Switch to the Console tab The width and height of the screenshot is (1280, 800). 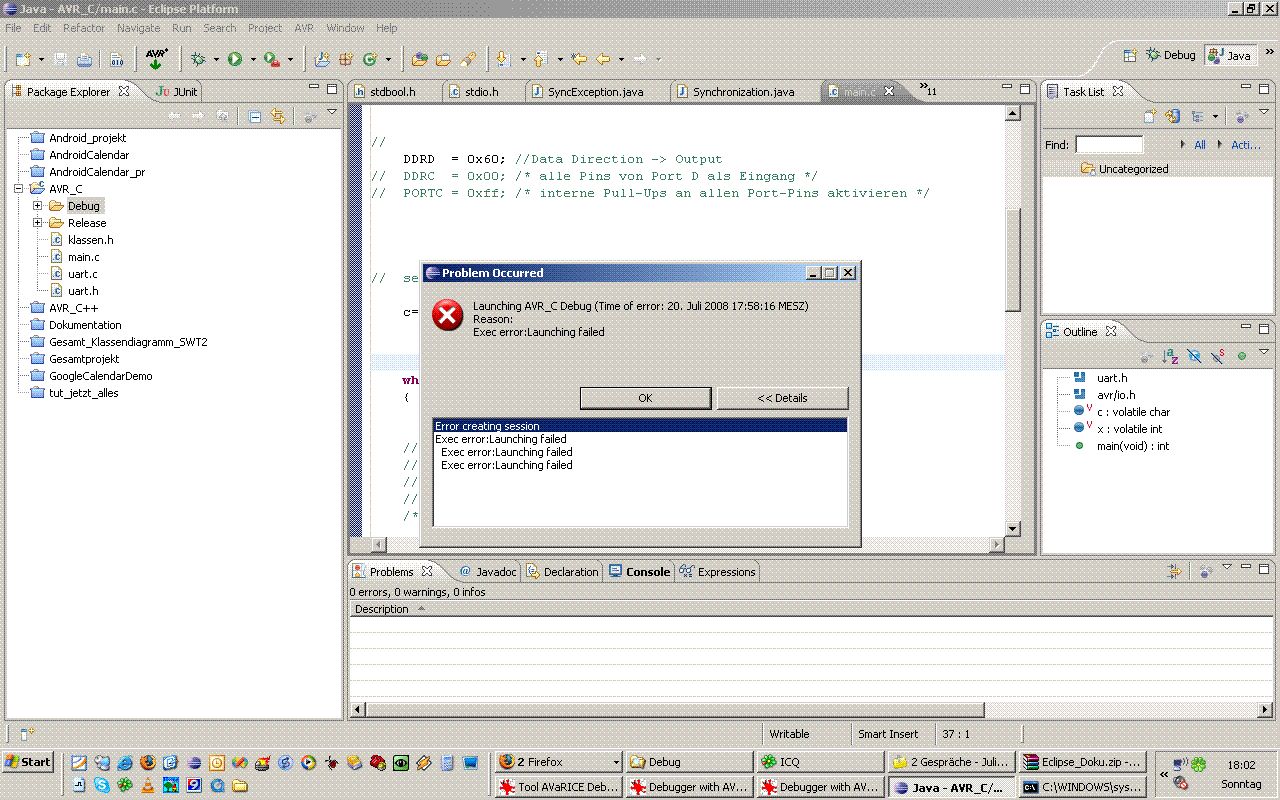point(647,572)
